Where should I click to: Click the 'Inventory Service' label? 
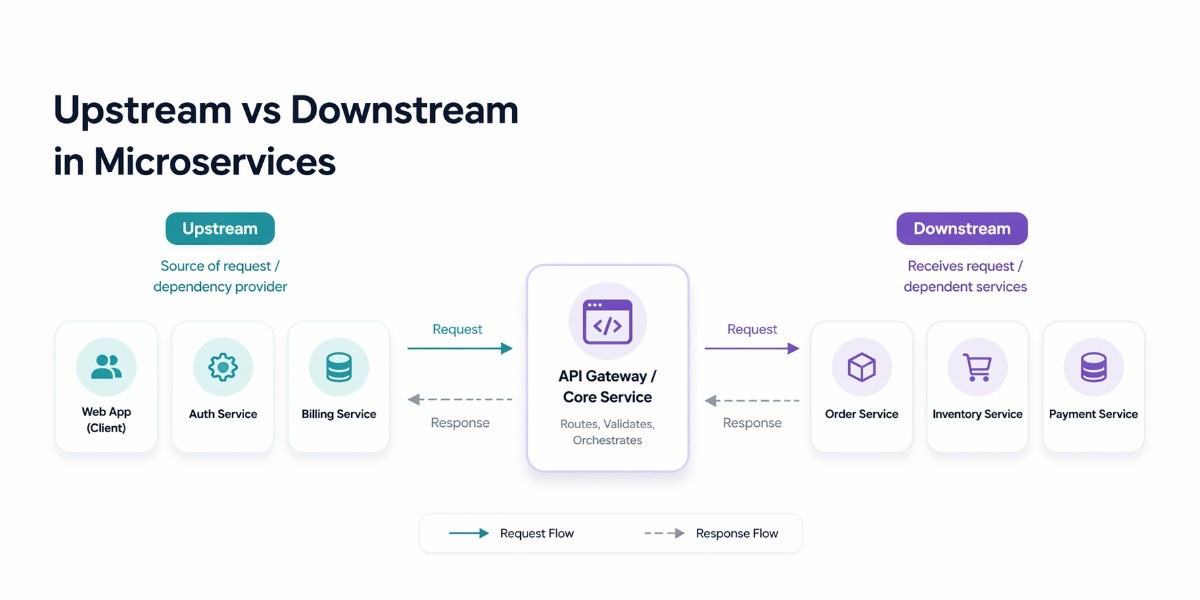point(978,414)
